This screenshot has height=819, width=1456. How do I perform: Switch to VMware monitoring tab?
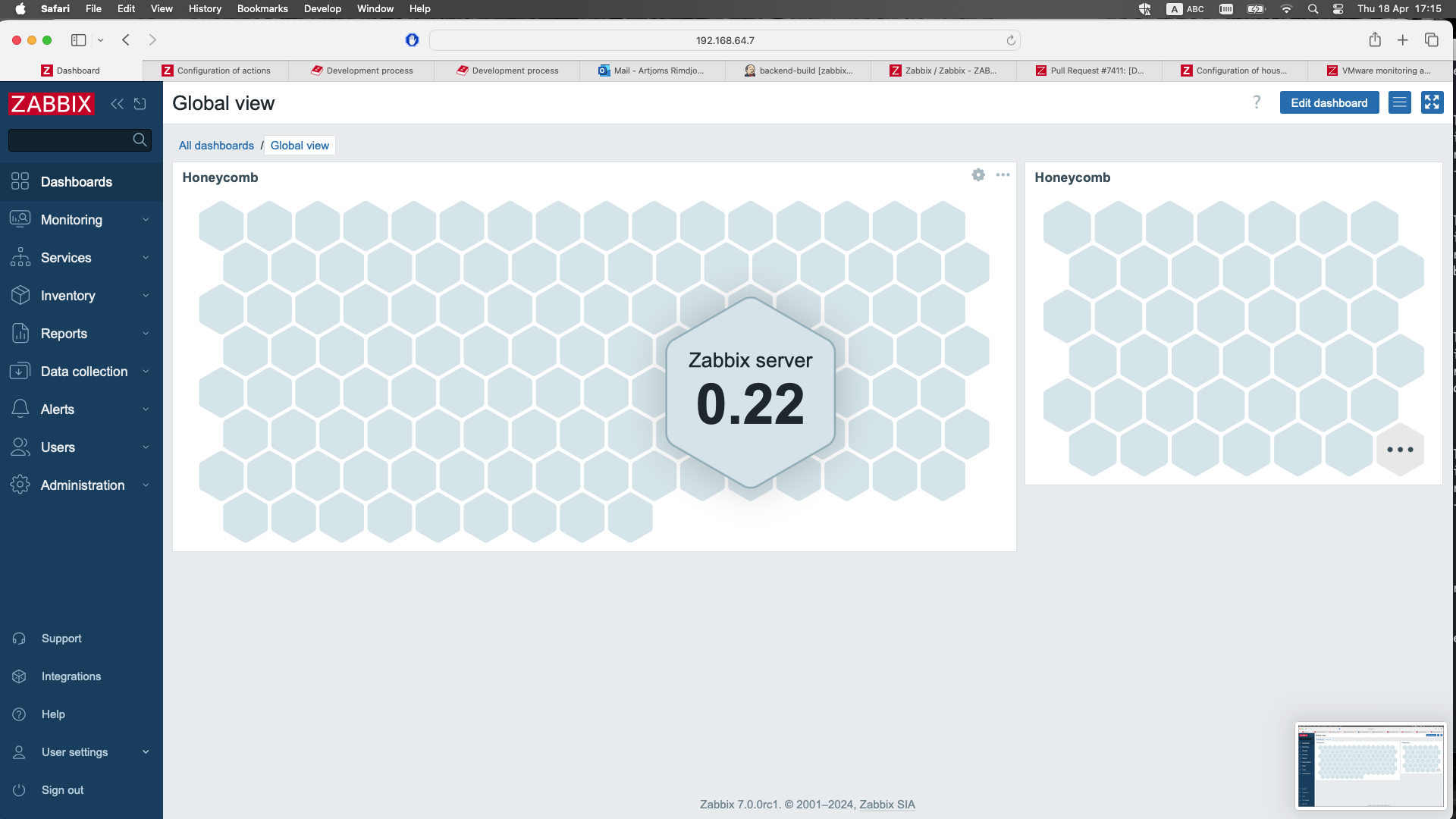click(x=1380, y=71)
